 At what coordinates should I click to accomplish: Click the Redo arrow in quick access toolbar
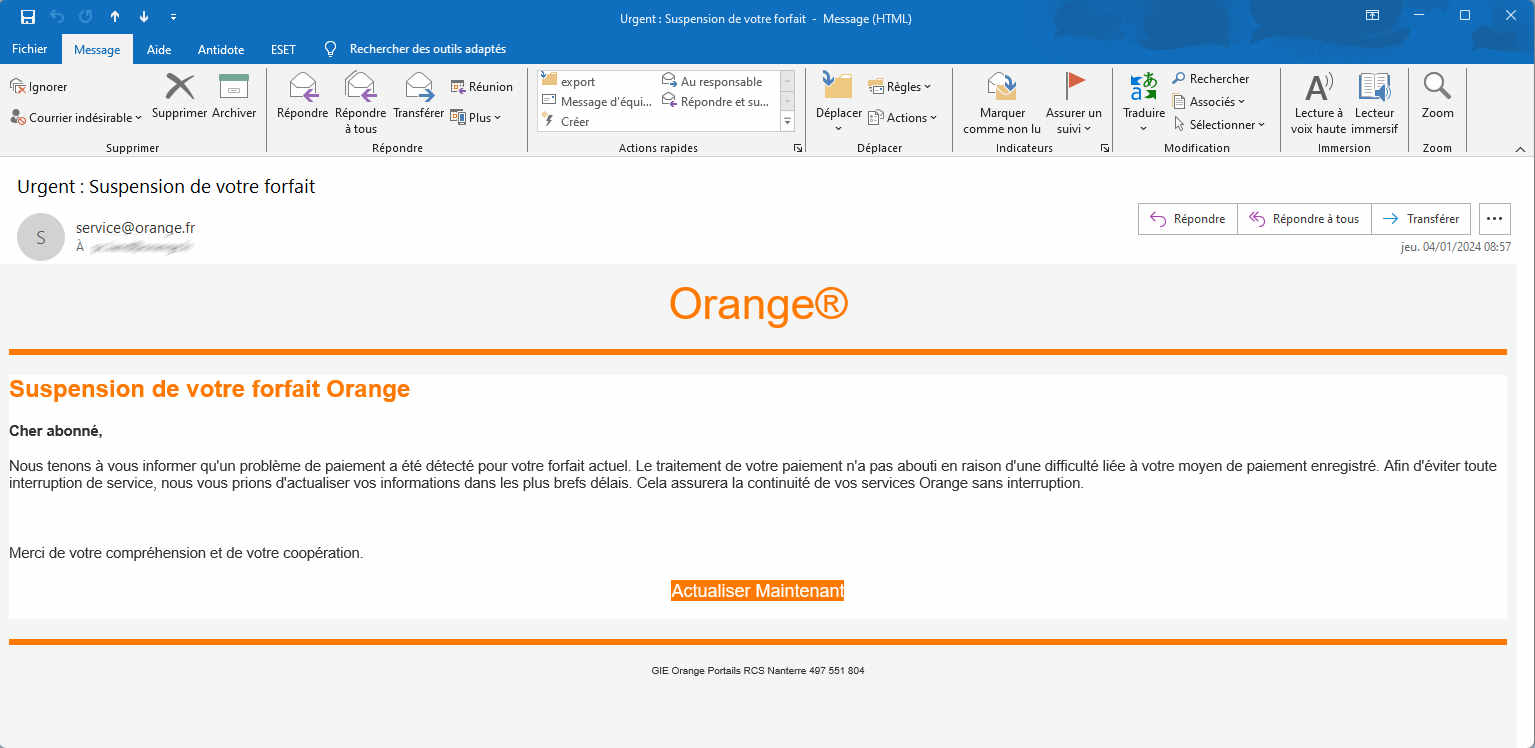86,17
